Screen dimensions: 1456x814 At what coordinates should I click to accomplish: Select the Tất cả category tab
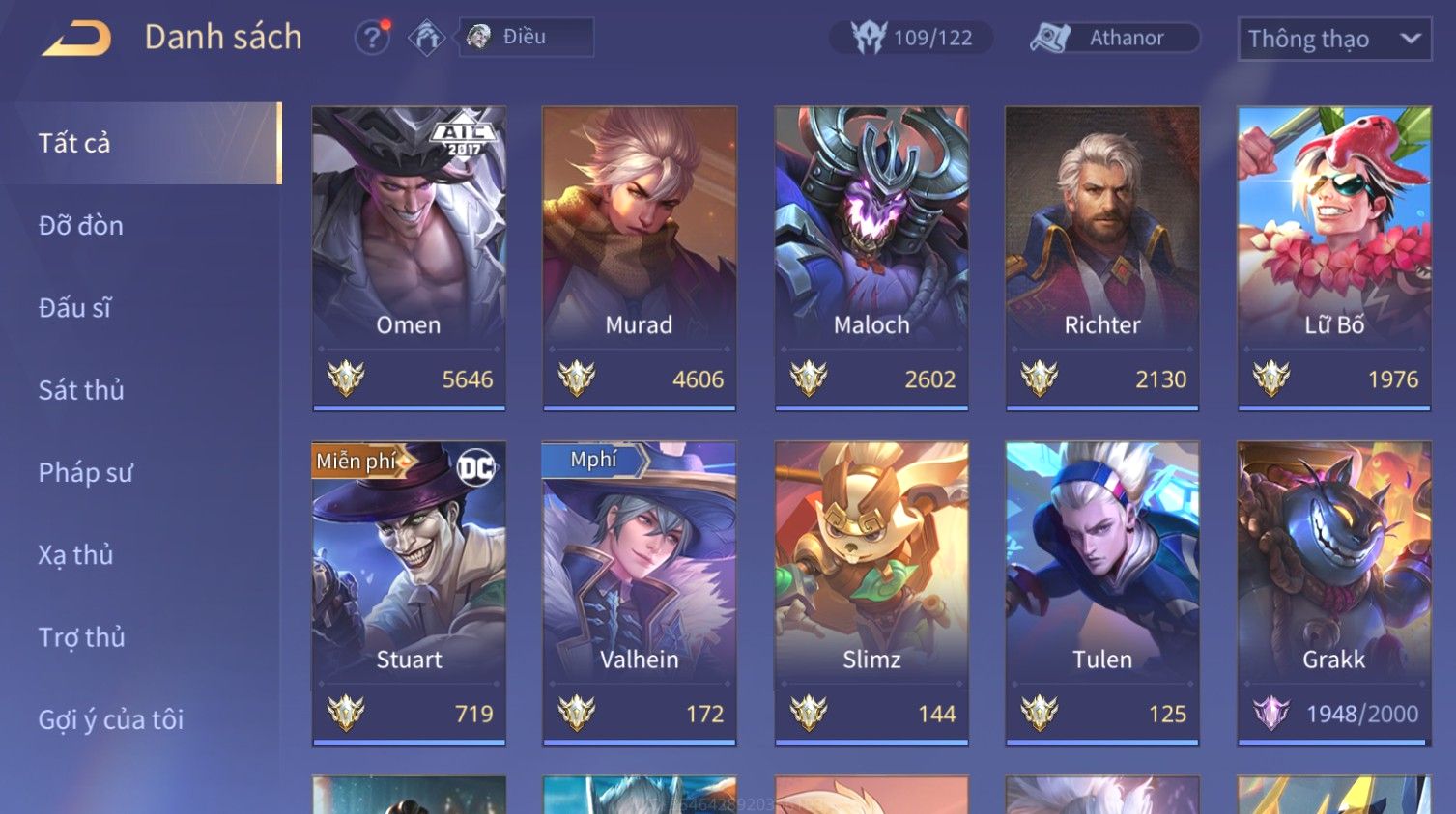[x=141, y=143]
